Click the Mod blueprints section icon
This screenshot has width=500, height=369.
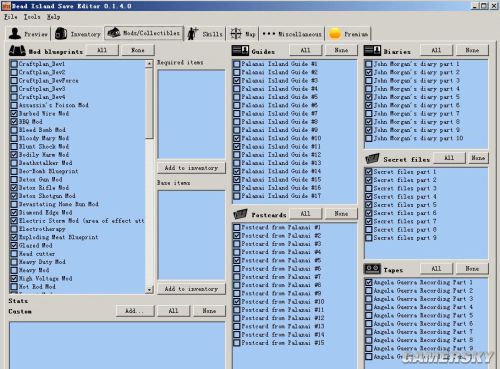tap(17, 51)
